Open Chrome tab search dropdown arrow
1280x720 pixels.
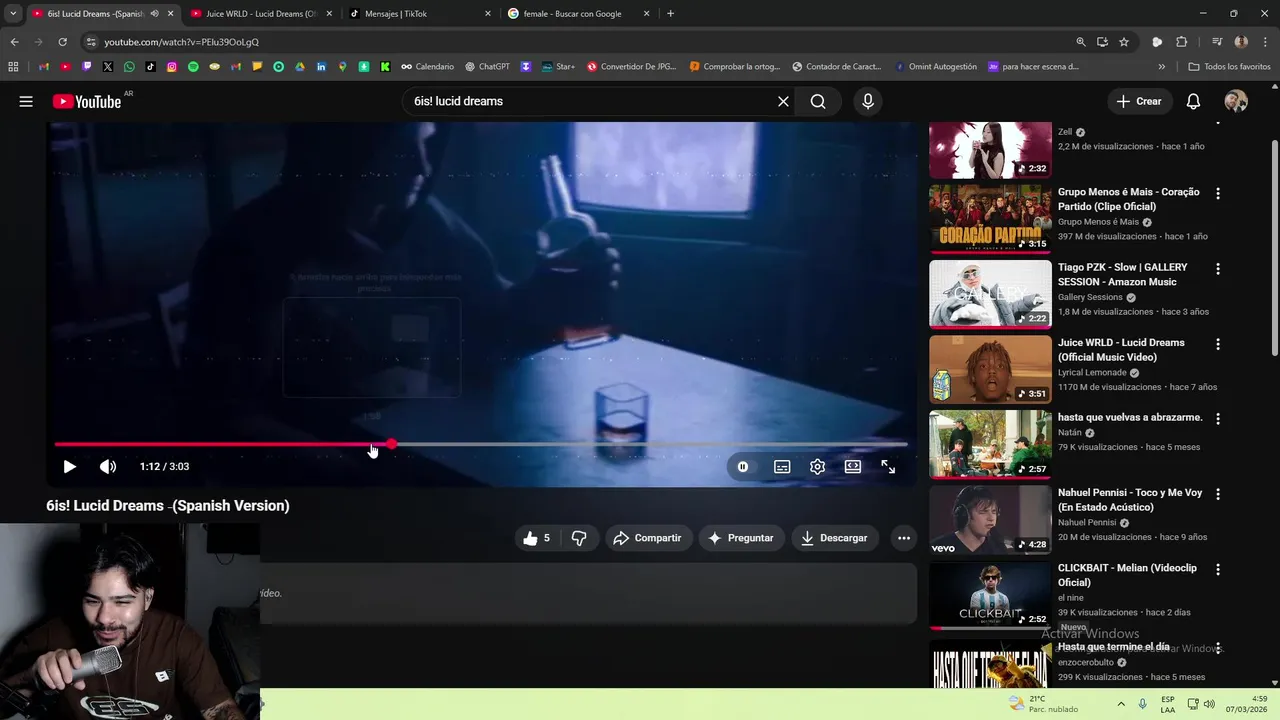(13, 14)
